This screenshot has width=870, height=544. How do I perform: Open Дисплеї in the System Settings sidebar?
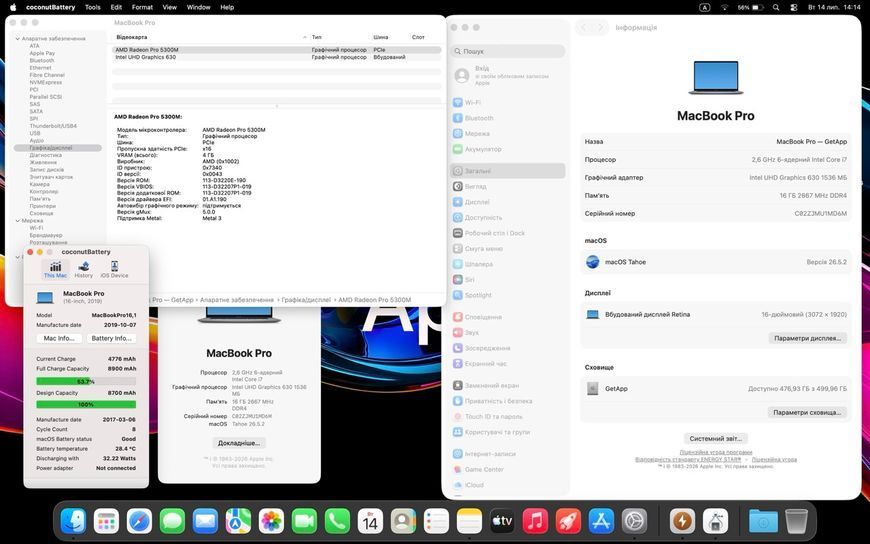point(508,202)
